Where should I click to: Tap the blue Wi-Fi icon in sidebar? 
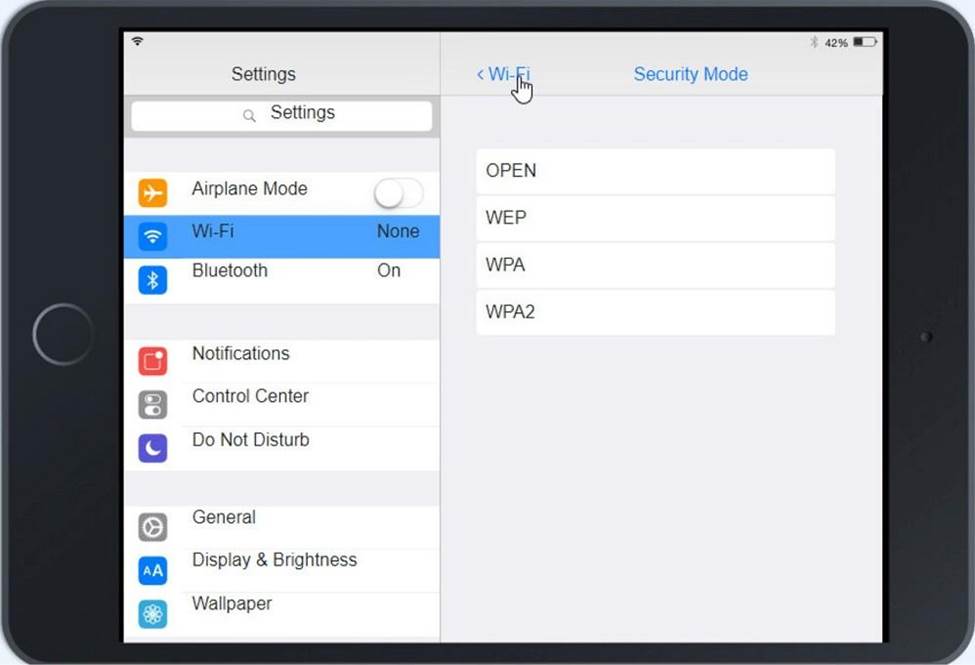153,237
